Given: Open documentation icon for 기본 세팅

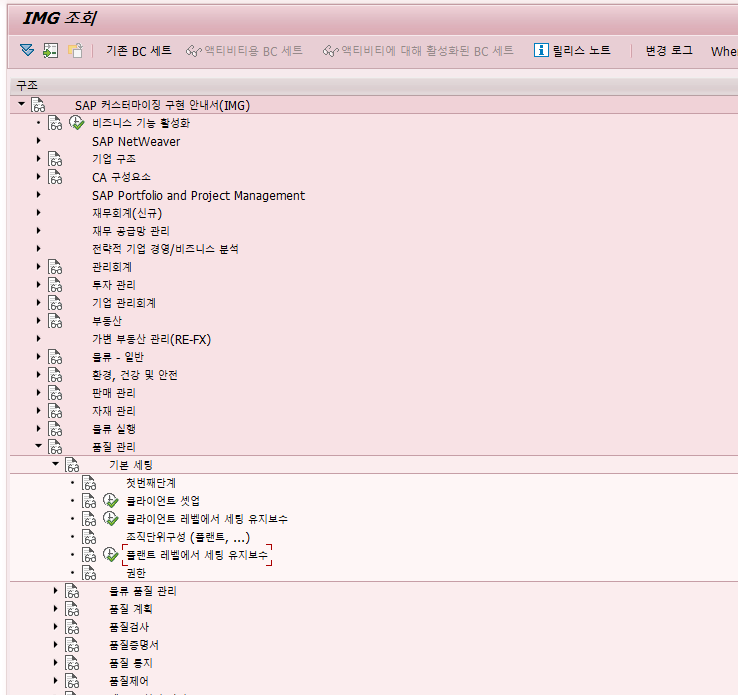Looking at the screenshot, I should point(72,464).
